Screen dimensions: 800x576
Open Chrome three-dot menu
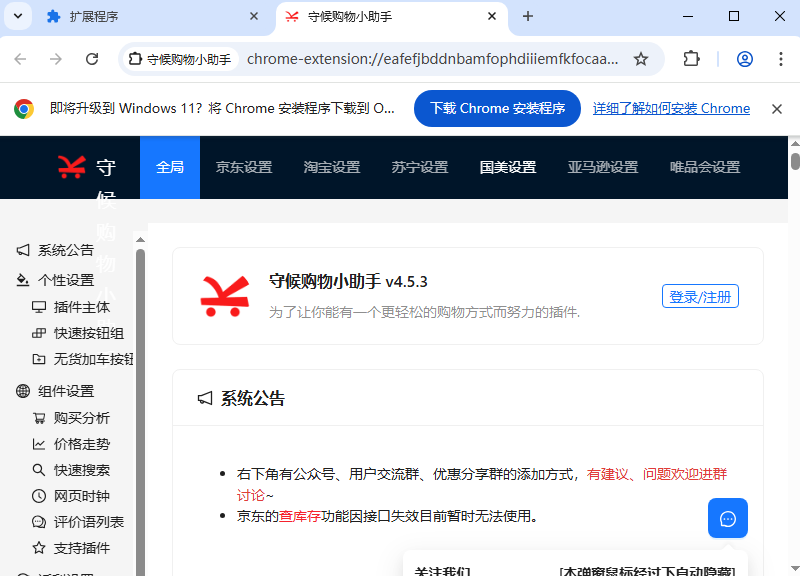[781, 59]
